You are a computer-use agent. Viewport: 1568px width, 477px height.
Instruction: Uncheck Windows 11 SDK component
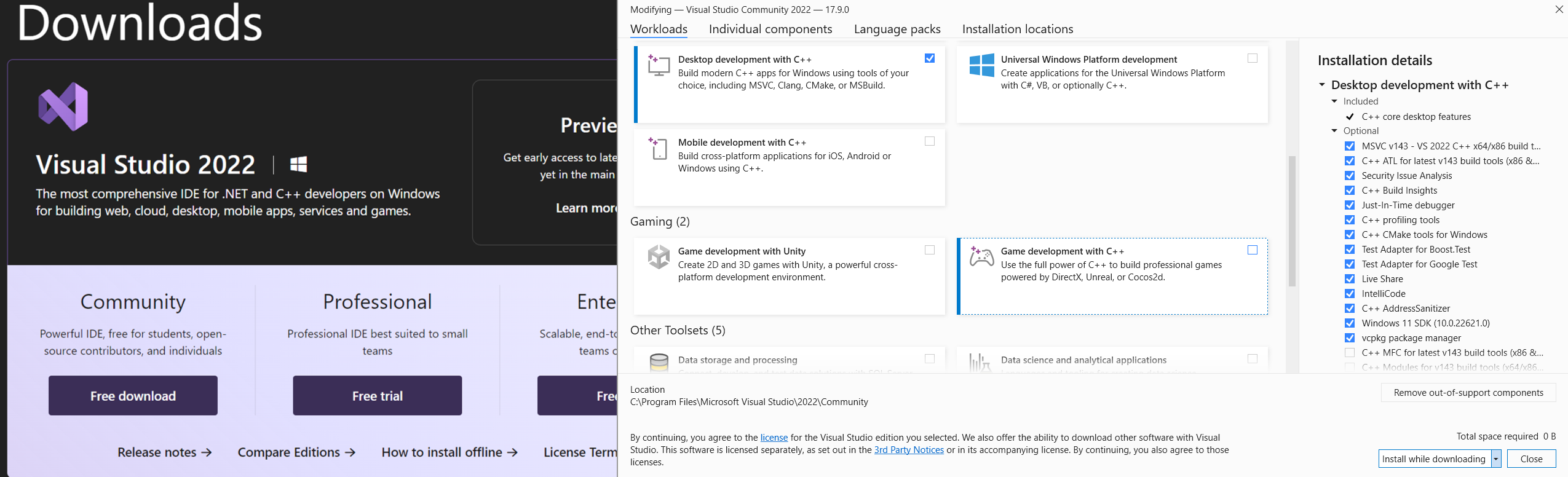[1350, 323]
